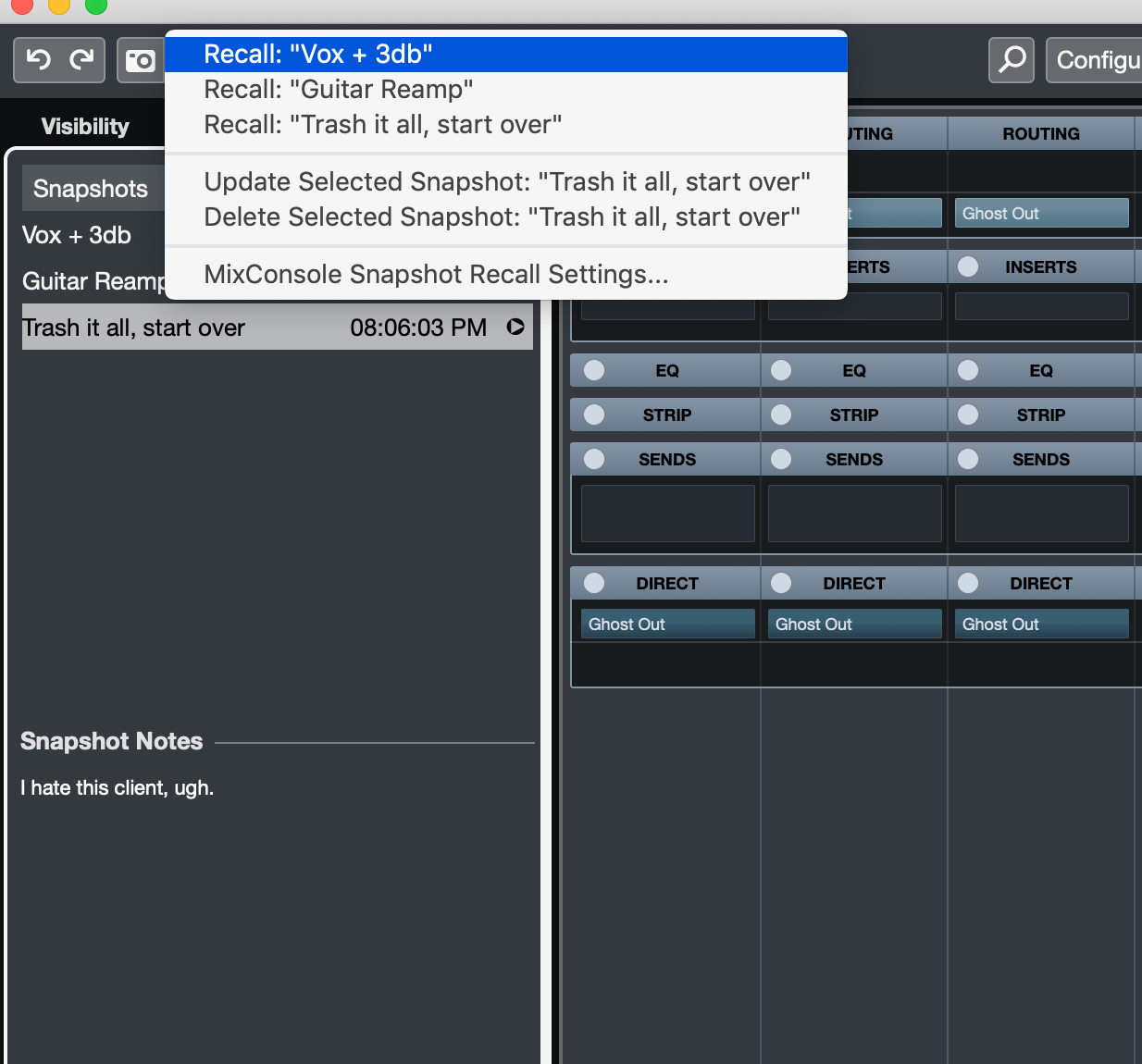Open search via the magnifying glass icon
This screenshot has width=1142, height=1064.
[1011, 59]
